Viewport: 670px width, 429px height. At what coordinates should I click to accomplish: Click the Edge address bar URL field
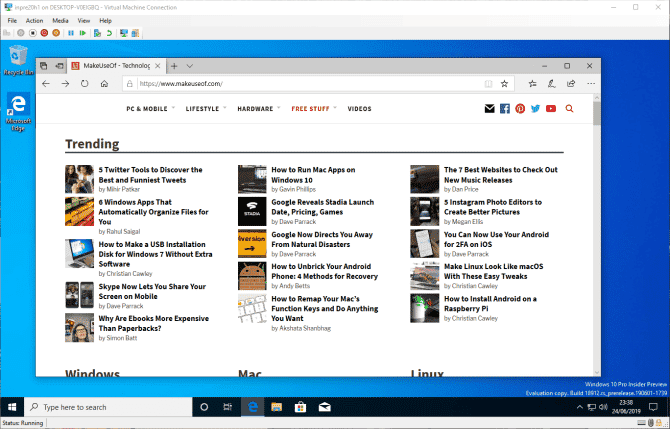(x=300, y=84)
